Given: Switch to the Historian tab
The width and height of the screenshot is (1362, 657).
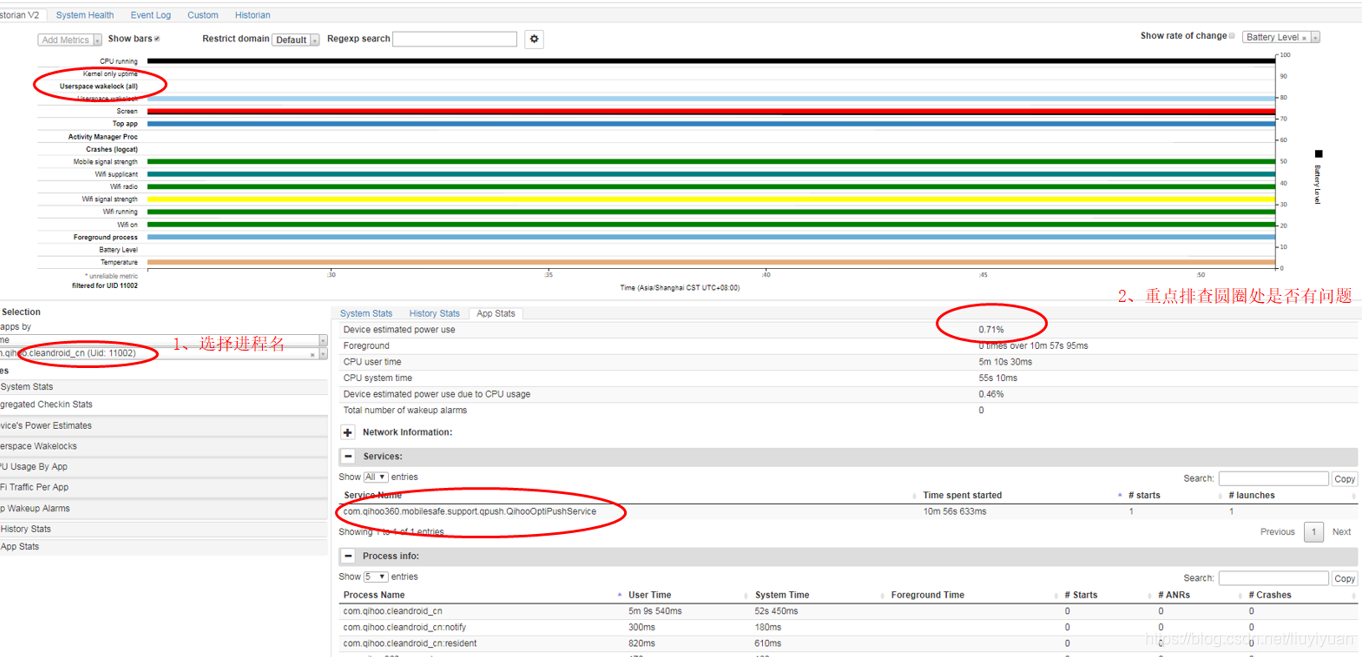Looking at the screenshot, I should [x=252, y=15].
